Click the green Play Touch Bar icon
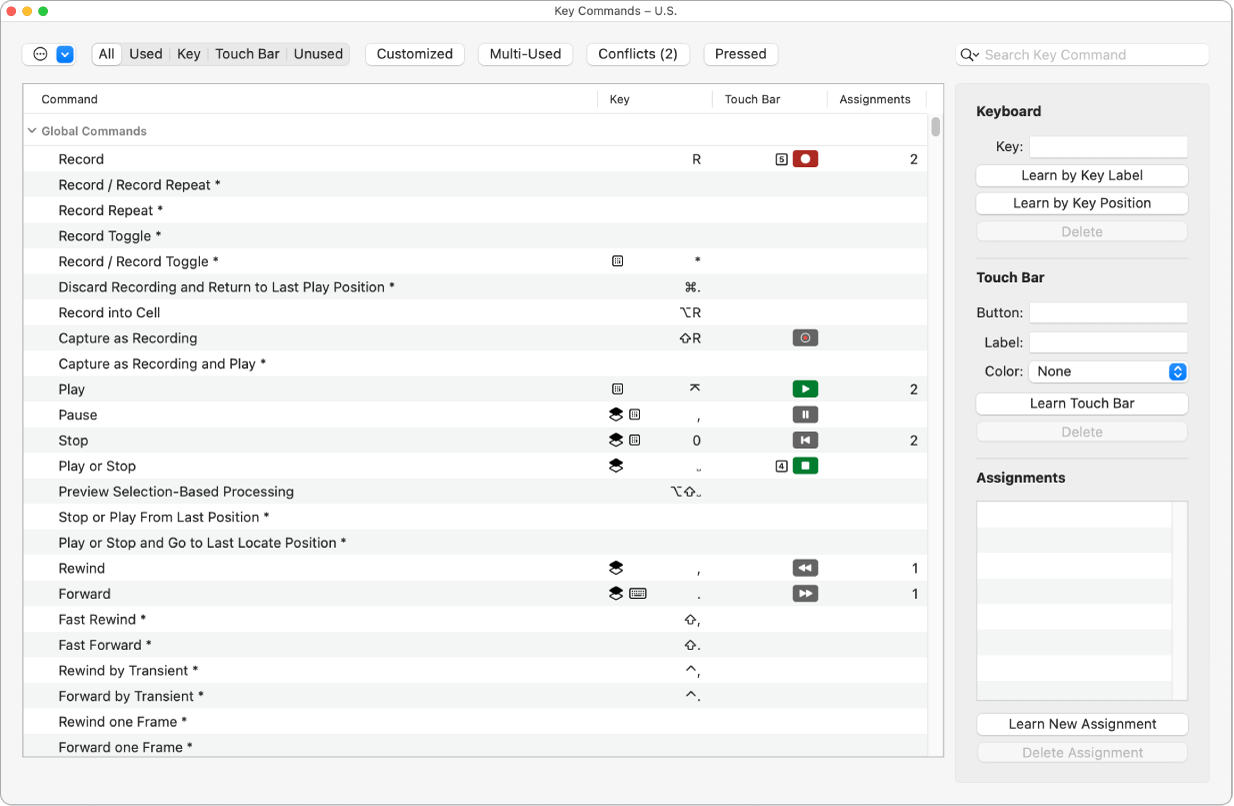 (x=805, y=389)
